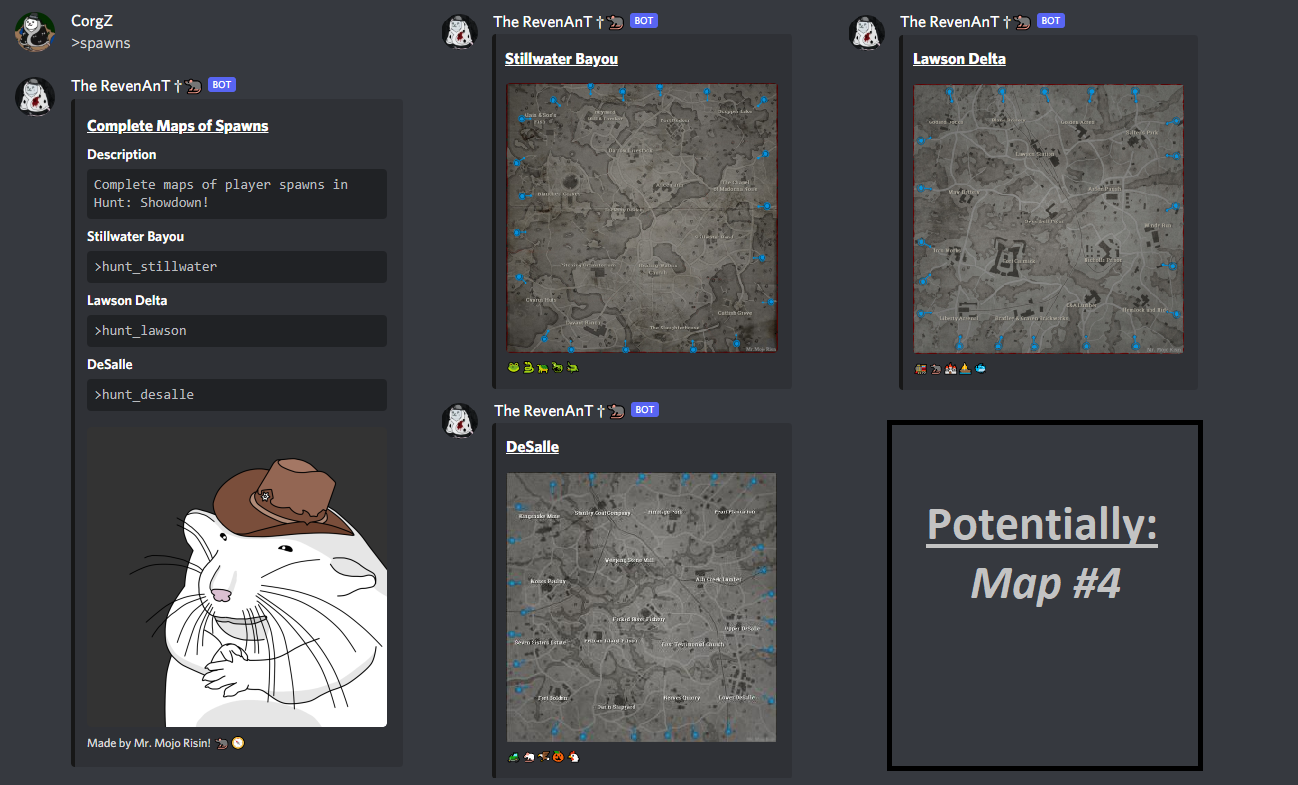Click the white mouse emoji under the DeSalle map
The width and height of the screenshot is (1298, 785).
[529, 757]
